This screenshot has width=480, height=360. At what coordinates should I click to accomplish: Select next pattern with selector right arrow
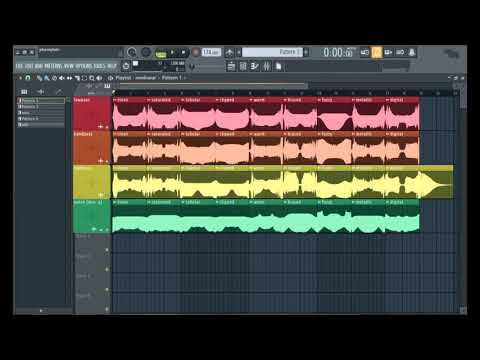point(306,52)
